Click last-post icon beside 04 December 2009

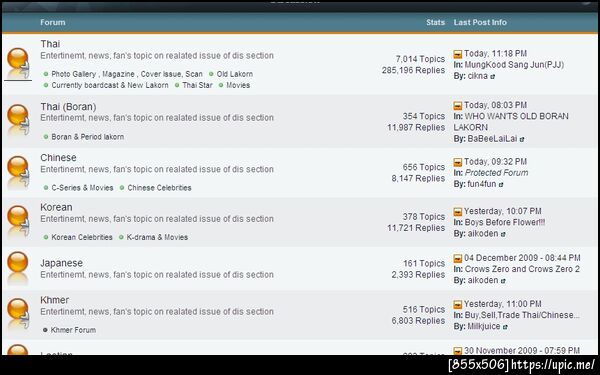pos(458,258)
